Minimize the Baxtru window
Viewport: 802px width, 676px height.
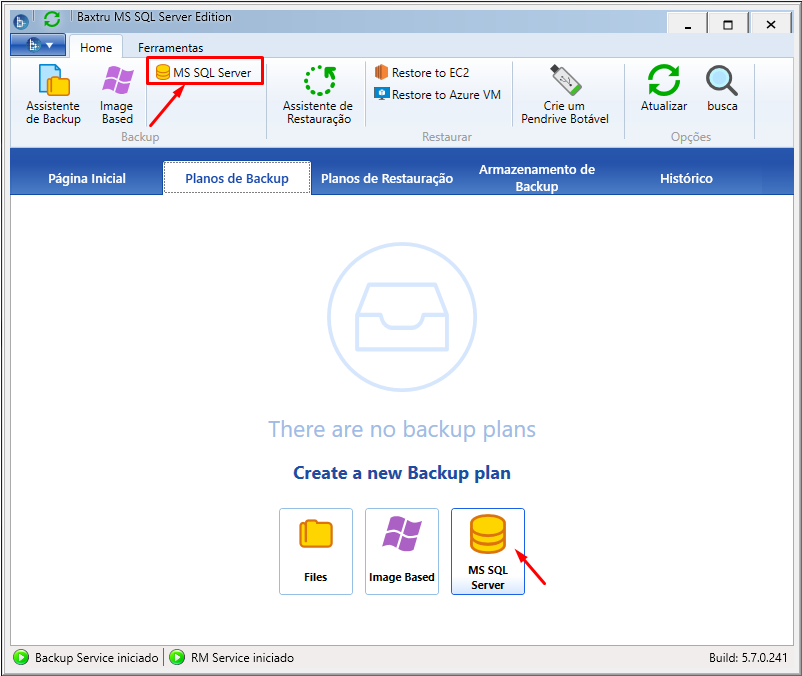(x=687, y=24)
